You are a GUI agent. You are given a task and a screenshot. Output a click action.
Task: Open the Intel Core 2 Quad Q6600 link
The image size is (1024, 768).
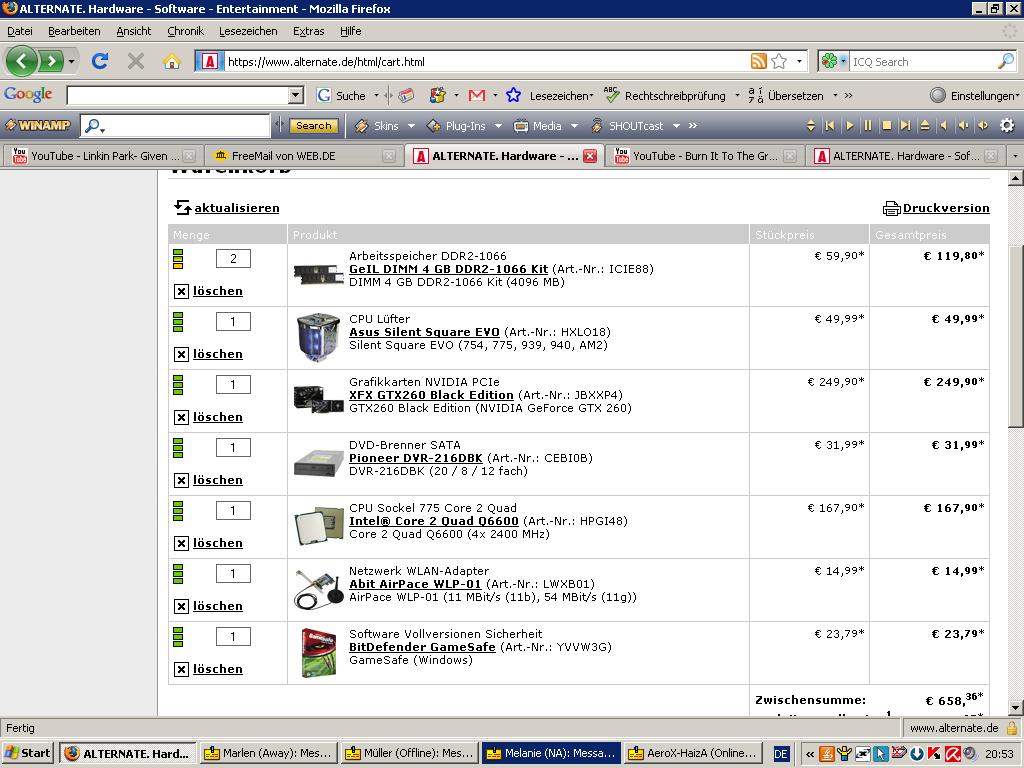coord(434,521)
